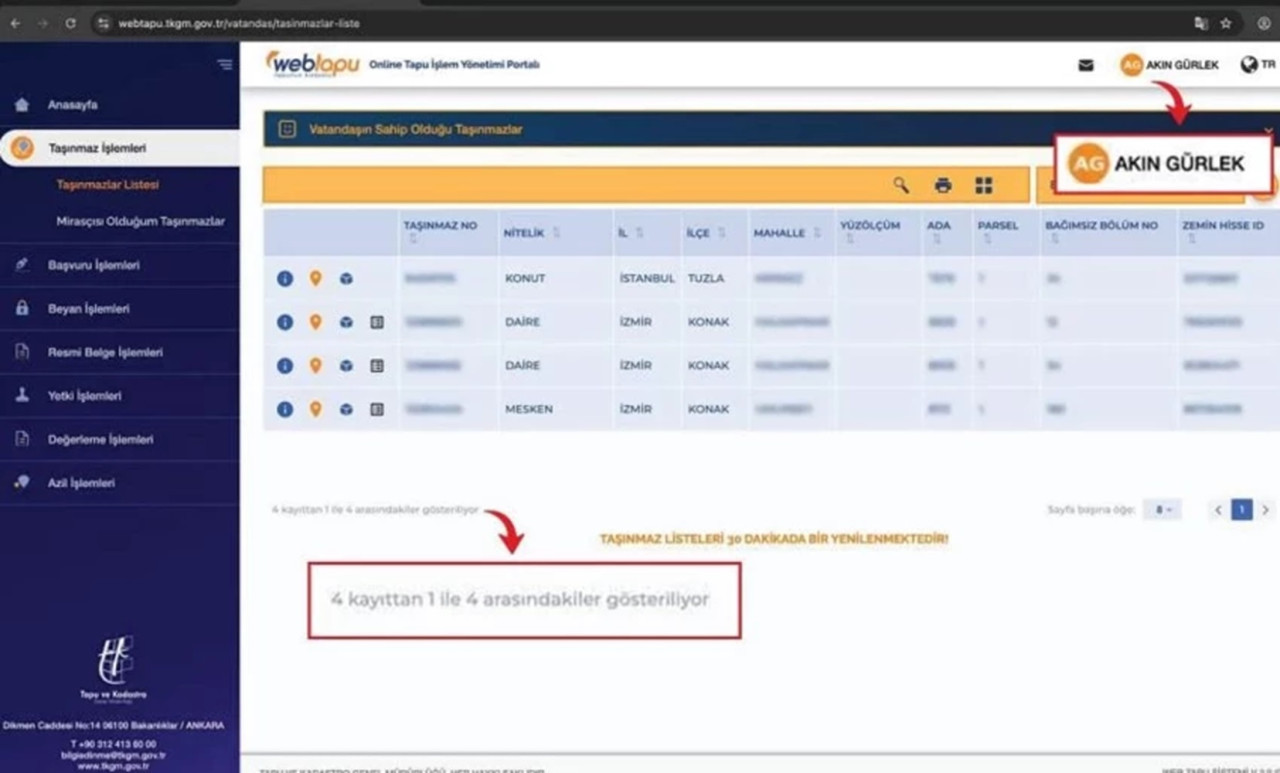This screenshot has width=1280, height=773.
Task: Switch to grid view using the tiles icon
Action: click(984, 185)
